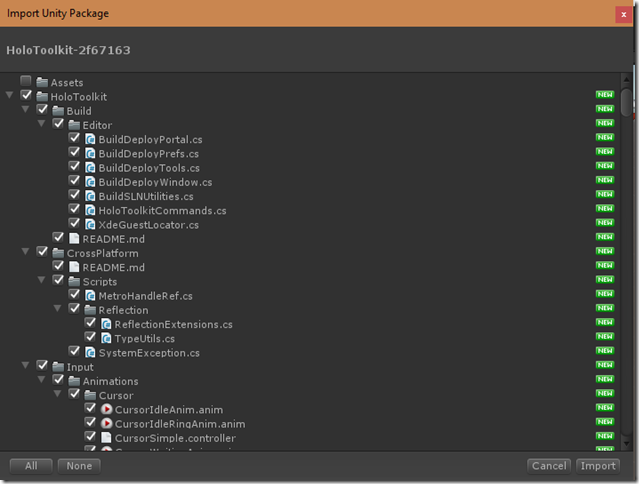Close the Import Unity Package dialog
This screenshot has height=484, width=639.
(624, 15)
